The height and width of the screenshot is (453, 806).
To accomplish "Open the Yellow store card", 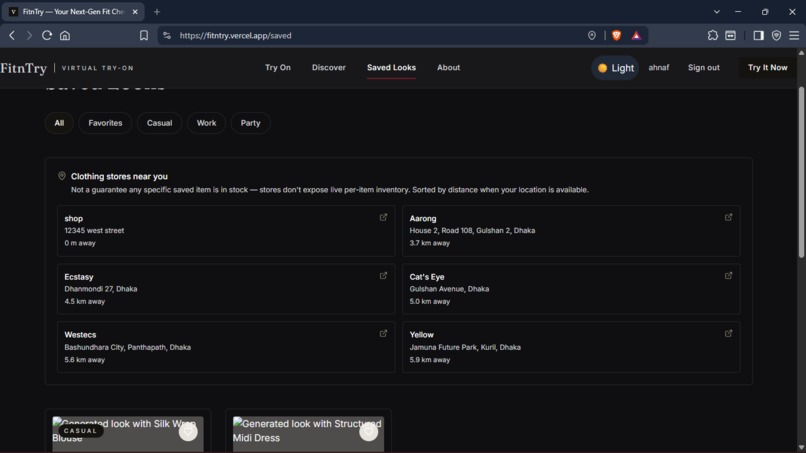I will coord(571,347).
